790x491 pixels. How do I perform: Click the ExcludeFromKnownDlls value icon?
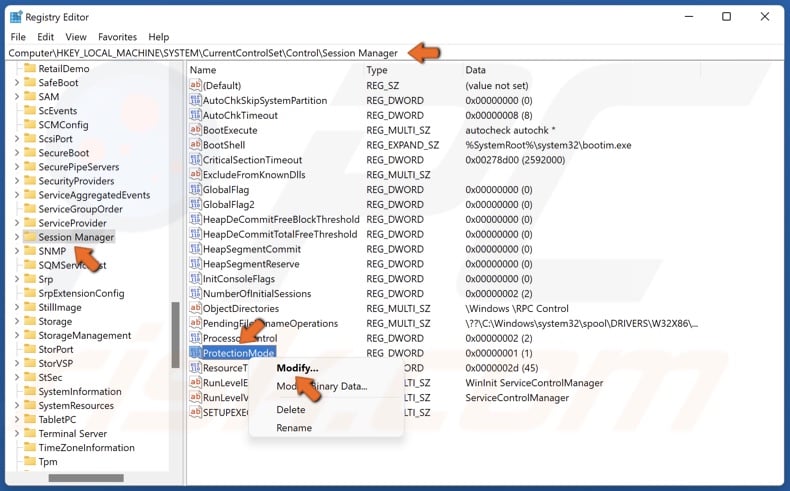tap(195, 174)
